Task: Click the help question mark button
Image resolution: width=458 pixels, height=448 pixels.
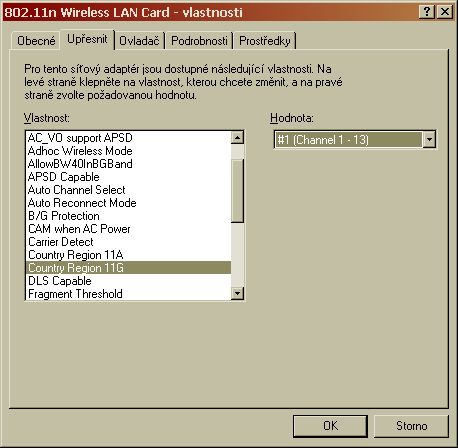Action: point(427,12)
